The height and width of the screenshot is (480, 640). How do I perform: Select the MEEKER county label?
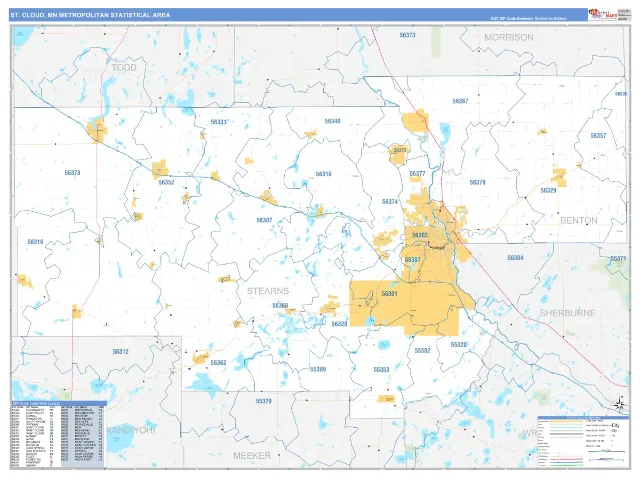tap(252, 456)
